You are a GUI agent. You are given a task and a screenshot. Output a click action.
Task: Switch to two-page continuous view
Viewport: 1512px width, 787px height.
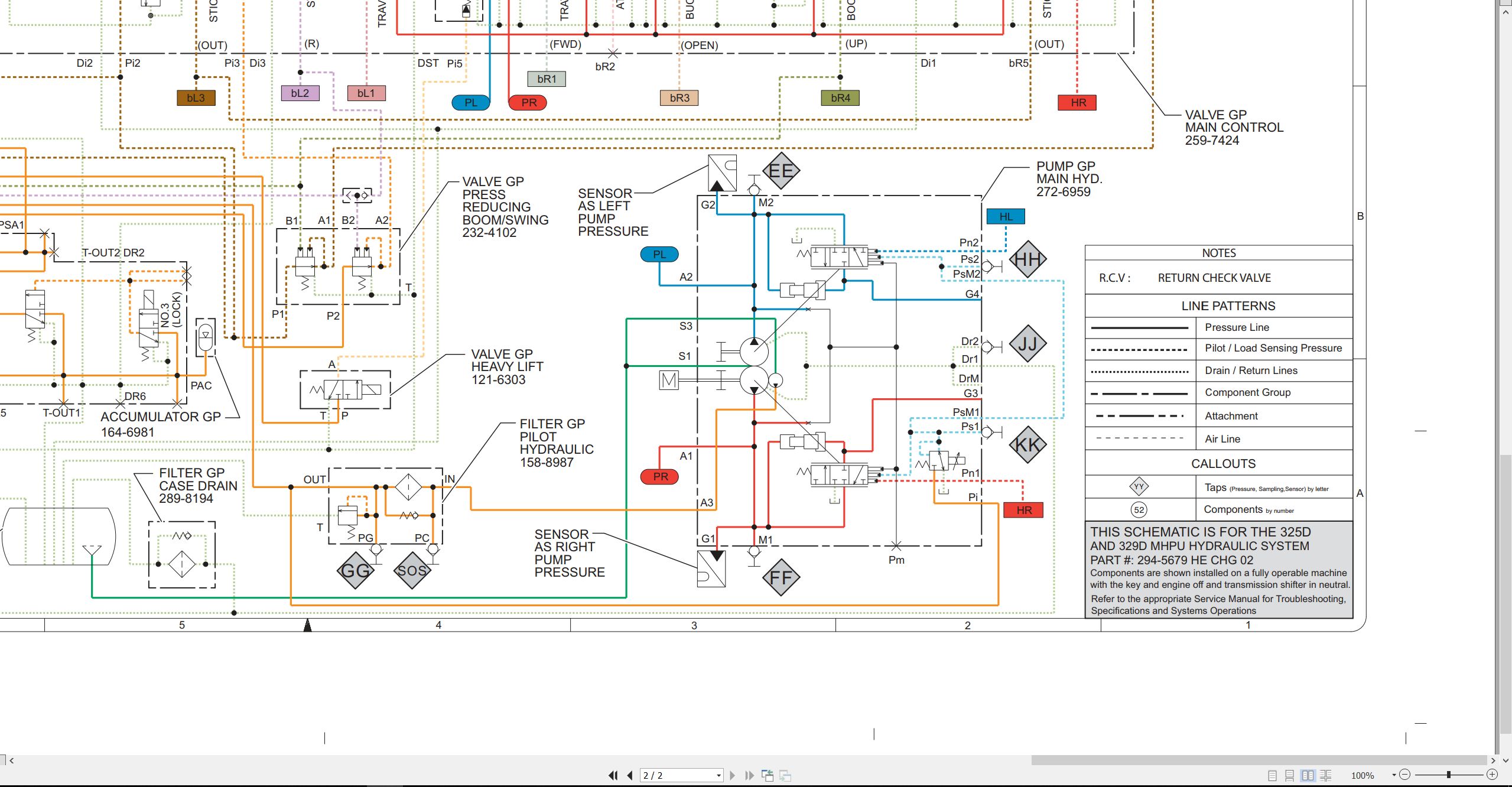(1326, 775)
